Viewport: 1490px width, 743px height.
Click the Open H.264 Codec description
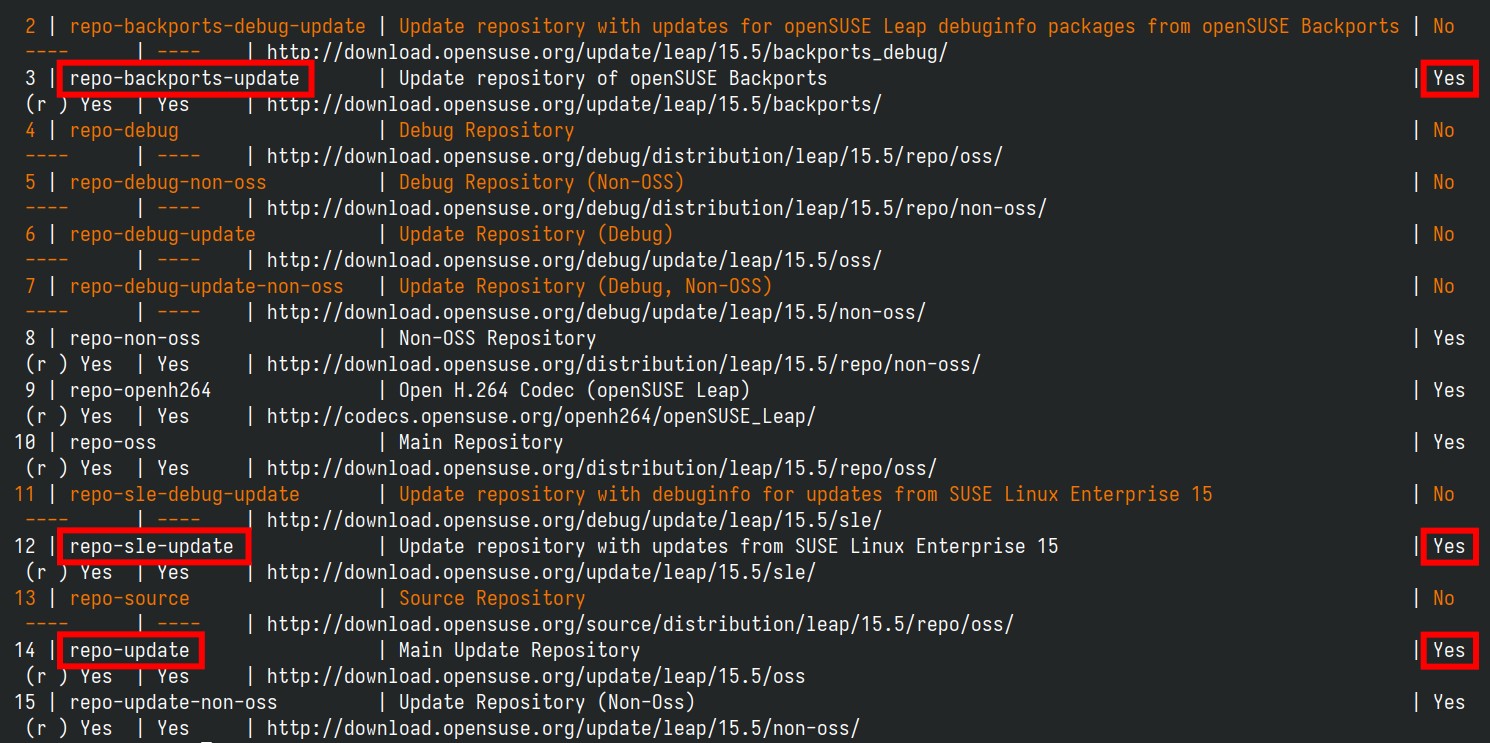coord(574,390)
